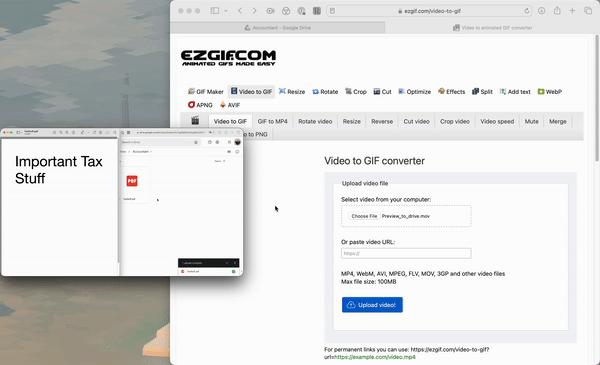Image resolution: width=600 pixels, height=365 pixels.
Task: Open the Optimize tool
Action: point(414,92)
